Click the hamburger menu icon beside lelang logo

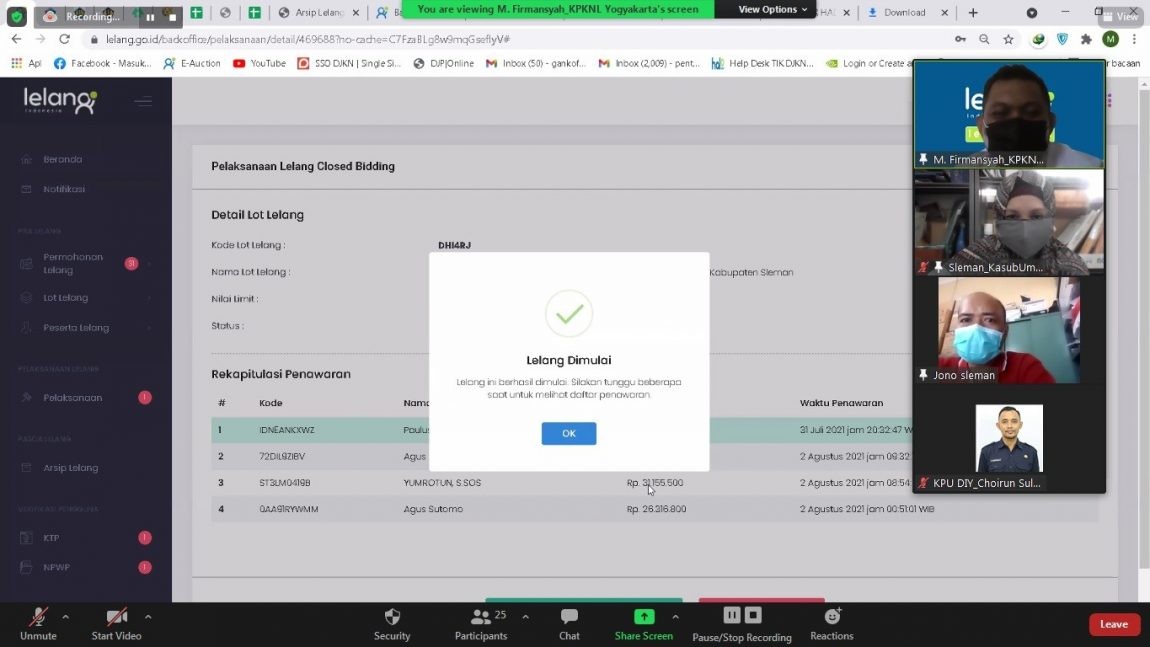point(143,101)
